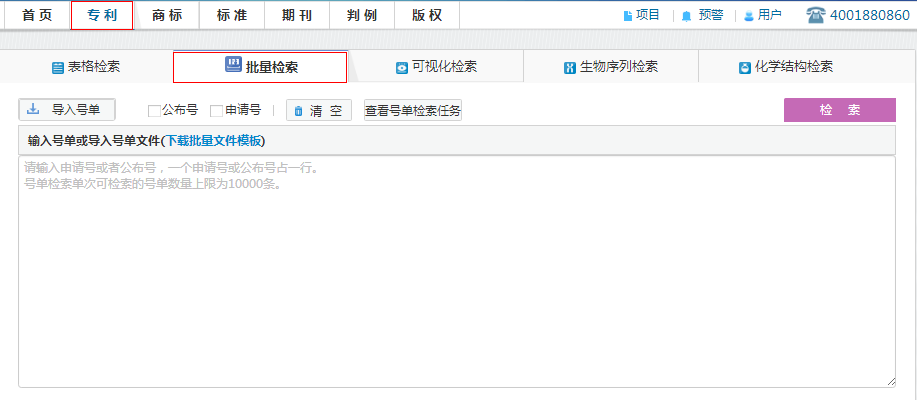The image size is (917, 400).
Task: Click the 表格检索 table icon
Action: [58, 68]
